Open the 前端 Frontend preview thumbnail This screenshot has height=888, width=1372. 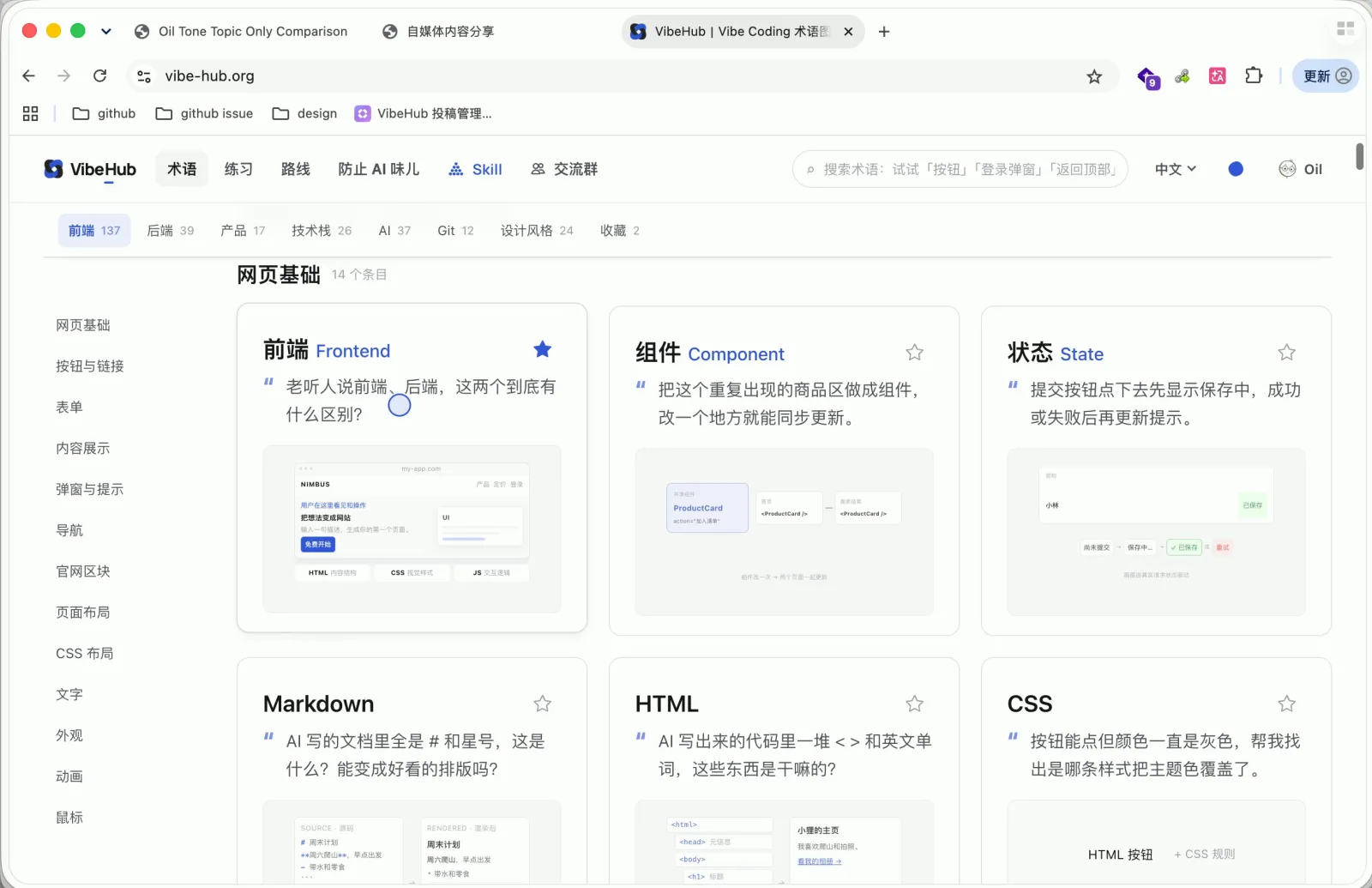(x=412, y=529)
